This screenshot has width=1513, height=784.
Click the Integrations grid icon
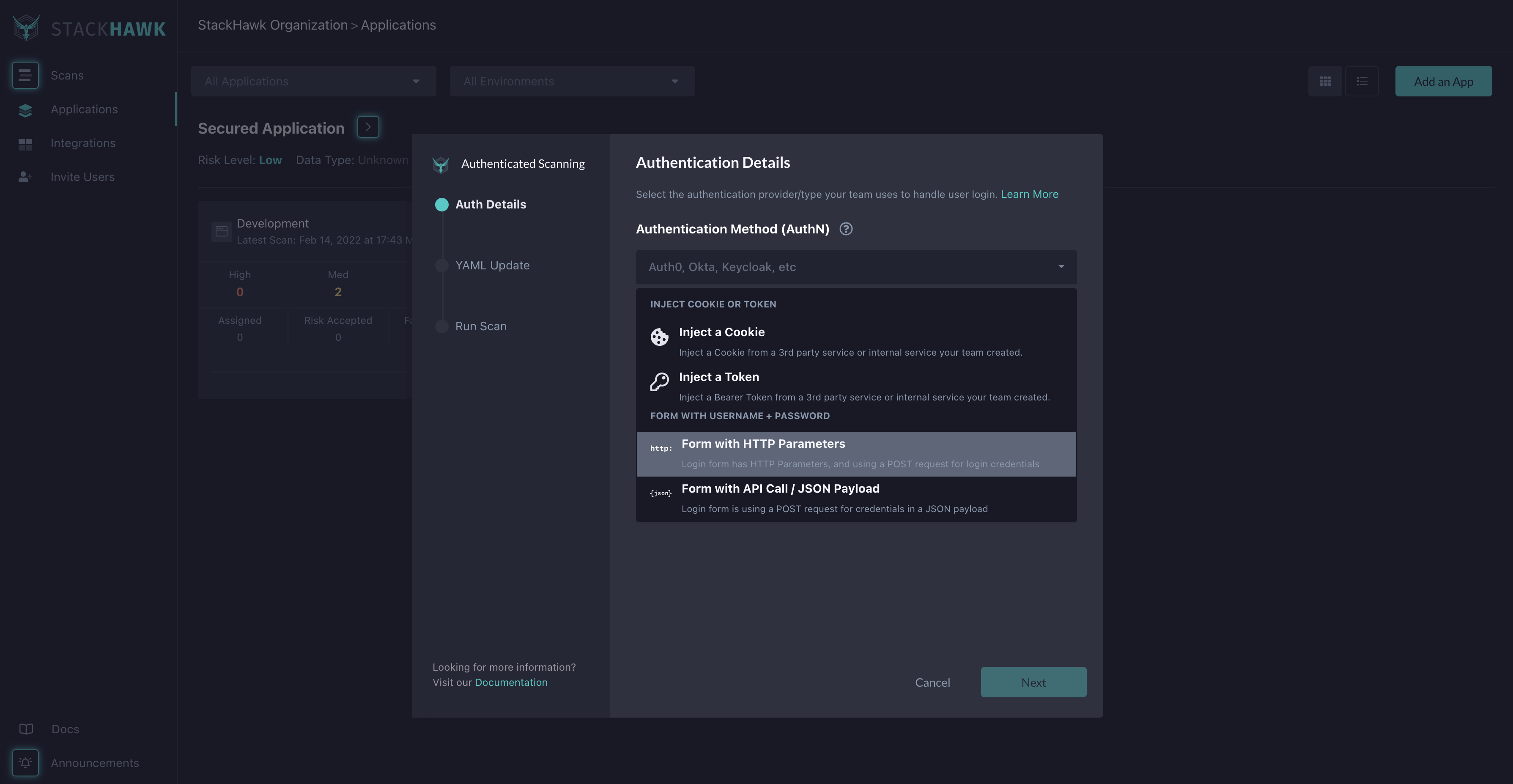click(x=25, y=144)
